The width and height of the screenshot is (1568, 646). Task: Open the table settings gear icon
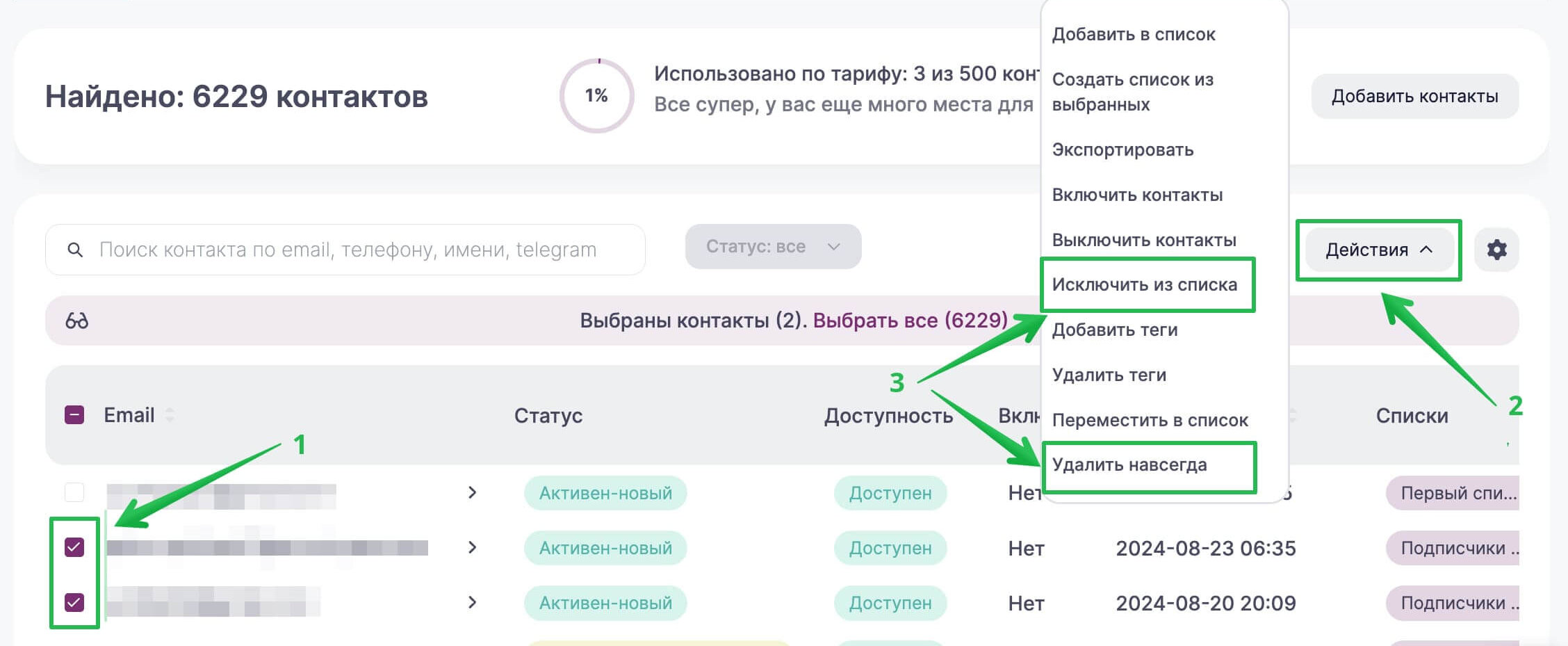coord(1496,250)
